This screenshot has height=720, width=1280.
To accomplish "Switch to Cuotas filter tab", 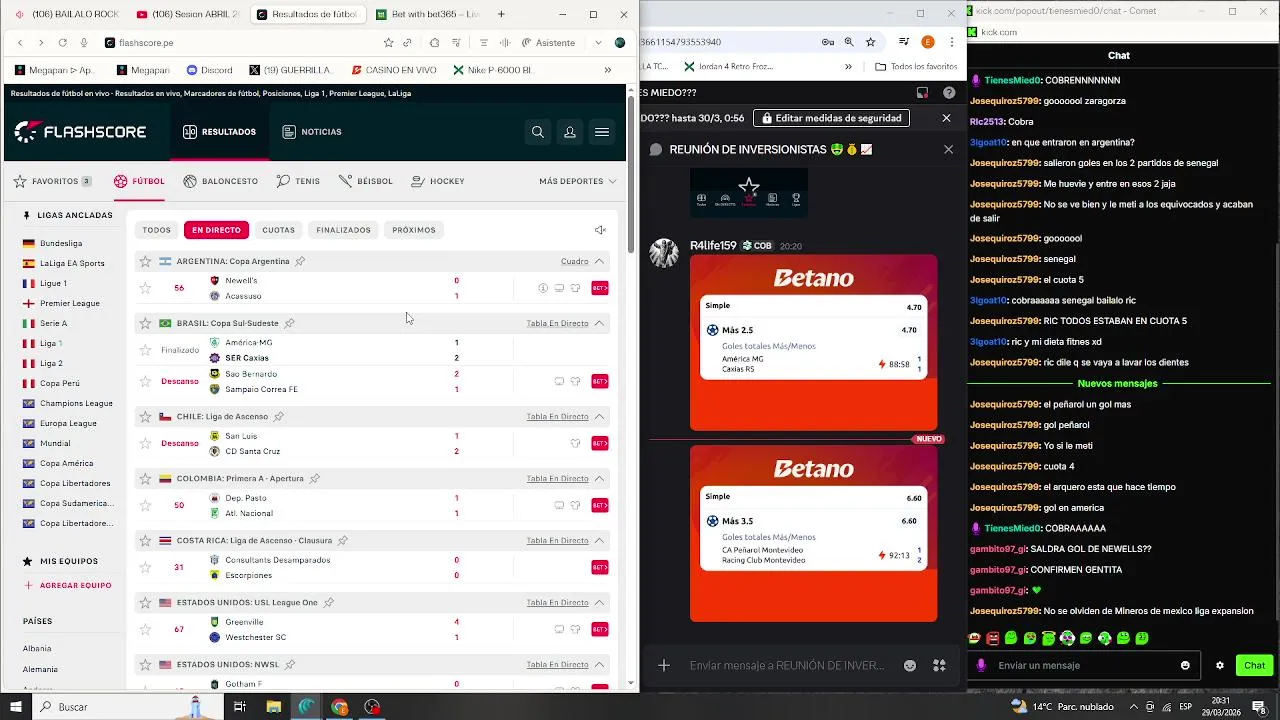I will pos(278,230).
